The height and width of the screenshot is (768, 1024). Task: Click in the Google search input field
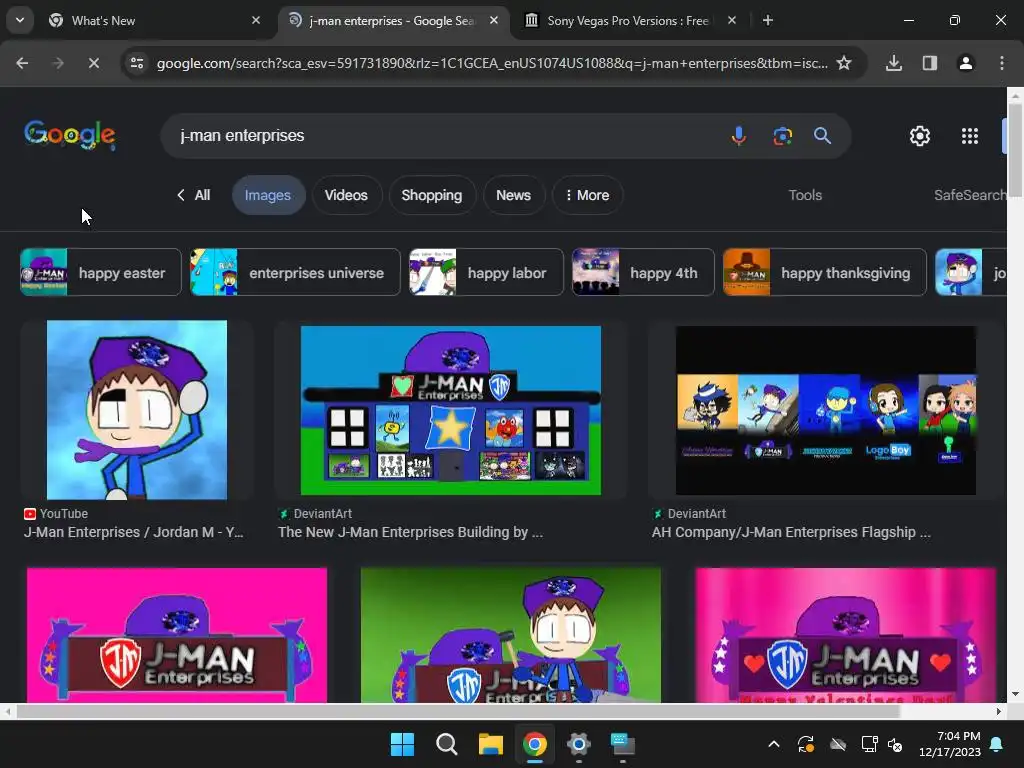[444, 136]
